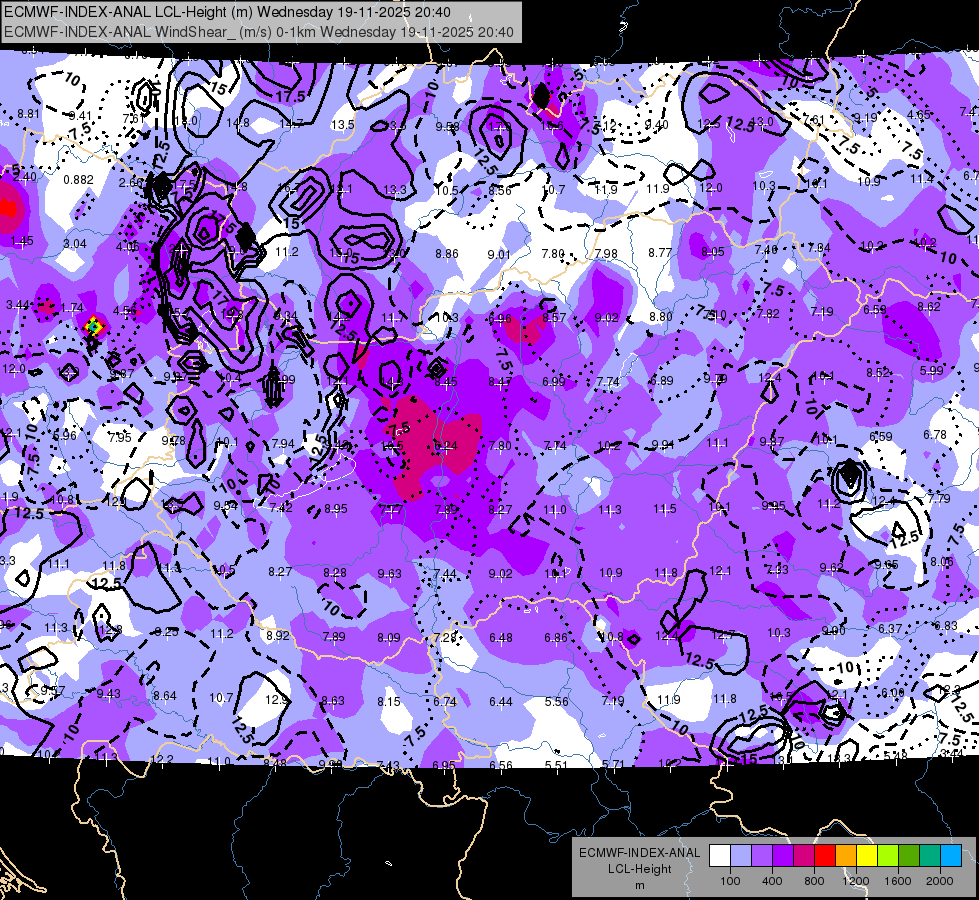
Task: Click the legend label 800
Action: [x=814, y=881]
